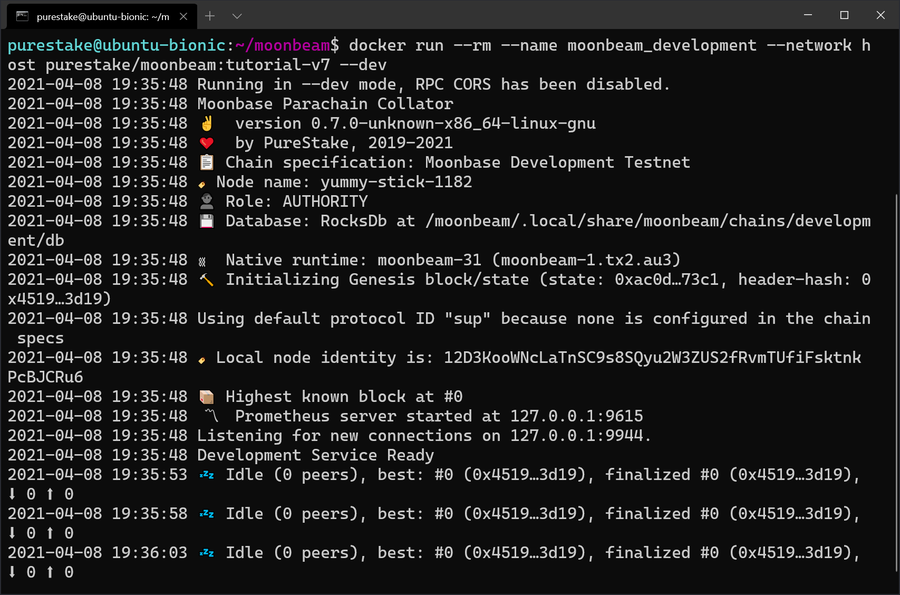This screenshot has height=595, width=900.
Task: Click the tag emoji before Local node identity
Action: click(x=201, y=360)
